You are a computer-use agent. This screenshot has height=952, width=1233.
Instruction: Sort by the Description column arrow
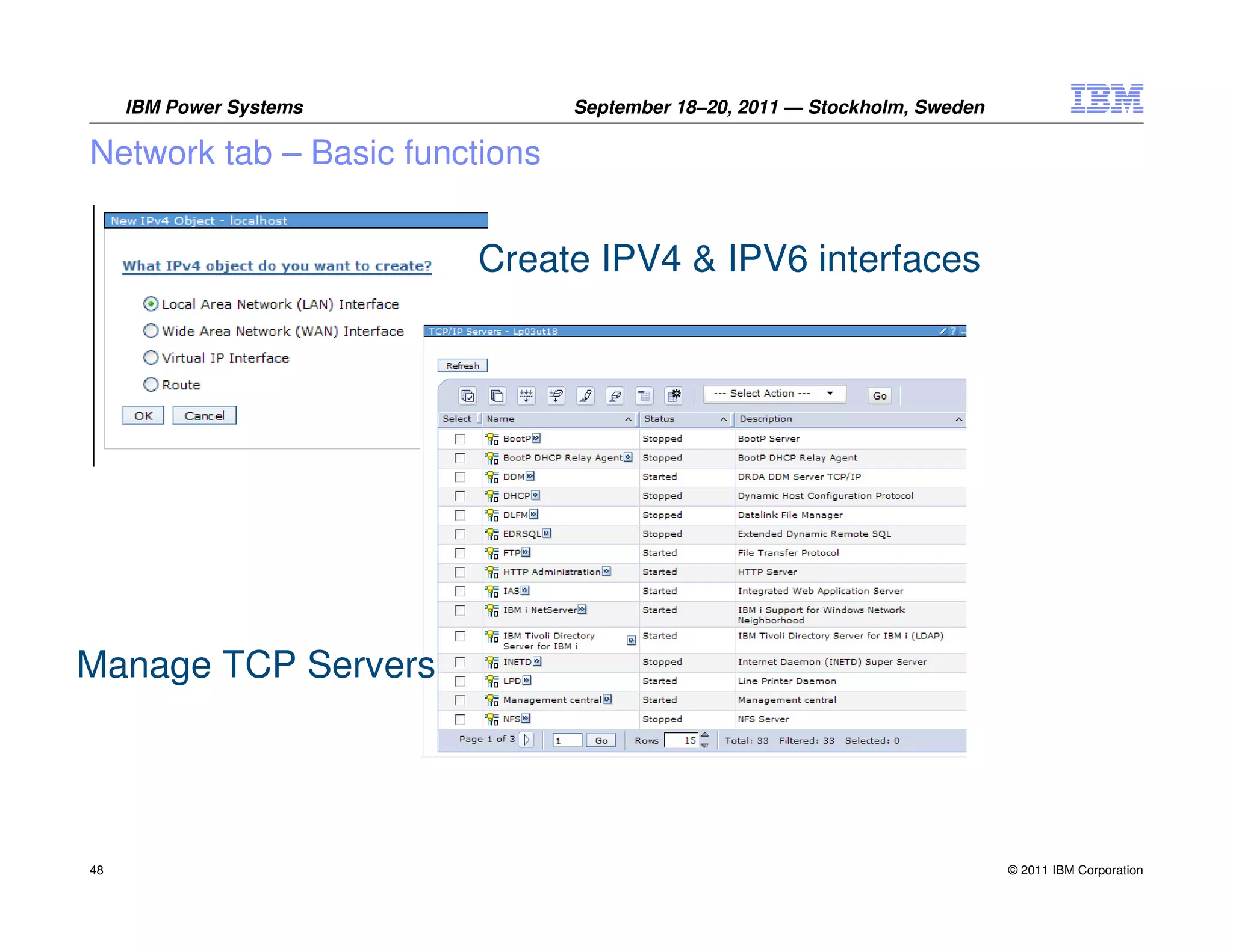coord(958,419)
